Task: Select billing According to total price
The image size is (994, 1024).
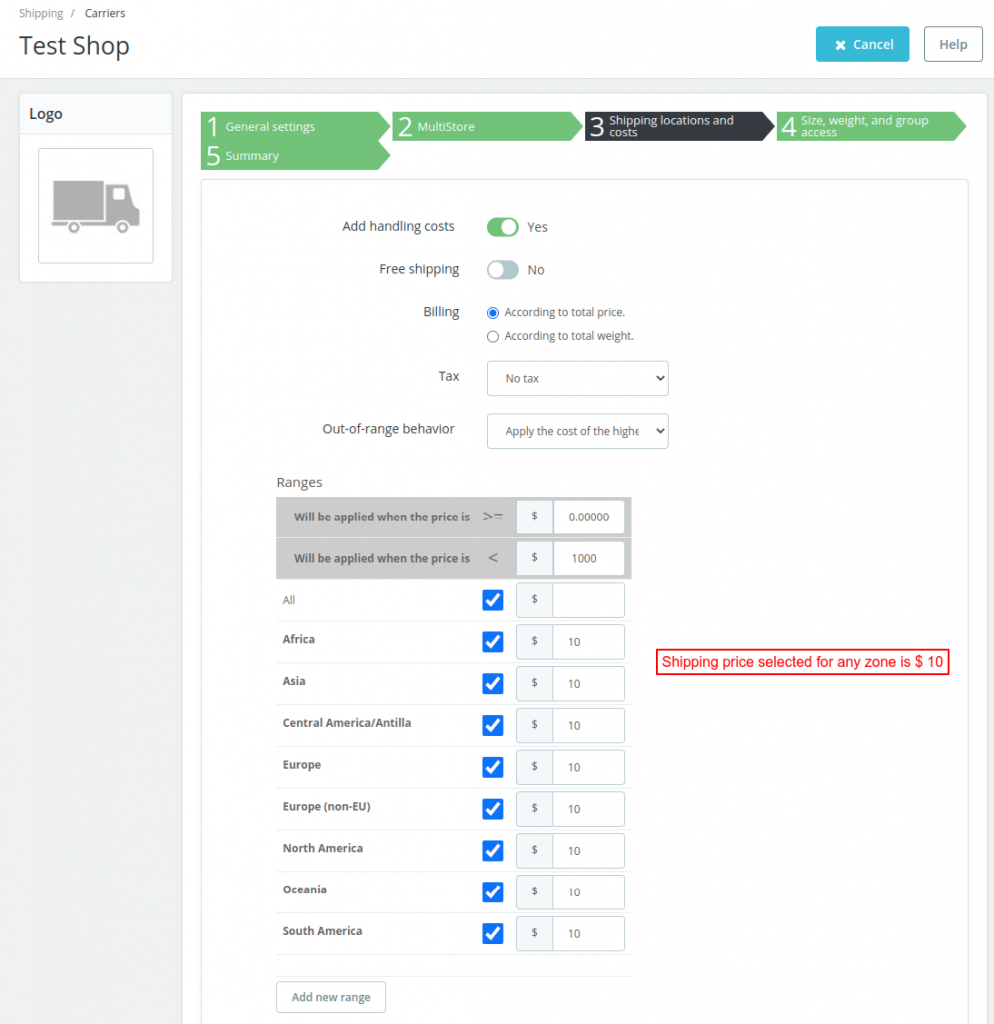Action: pos(493,313)
